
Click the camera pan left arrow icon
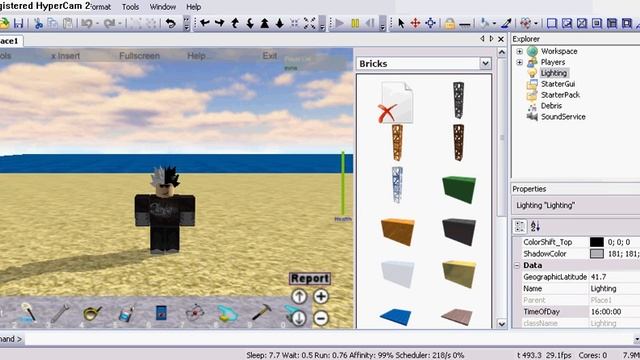coord(205,23)
